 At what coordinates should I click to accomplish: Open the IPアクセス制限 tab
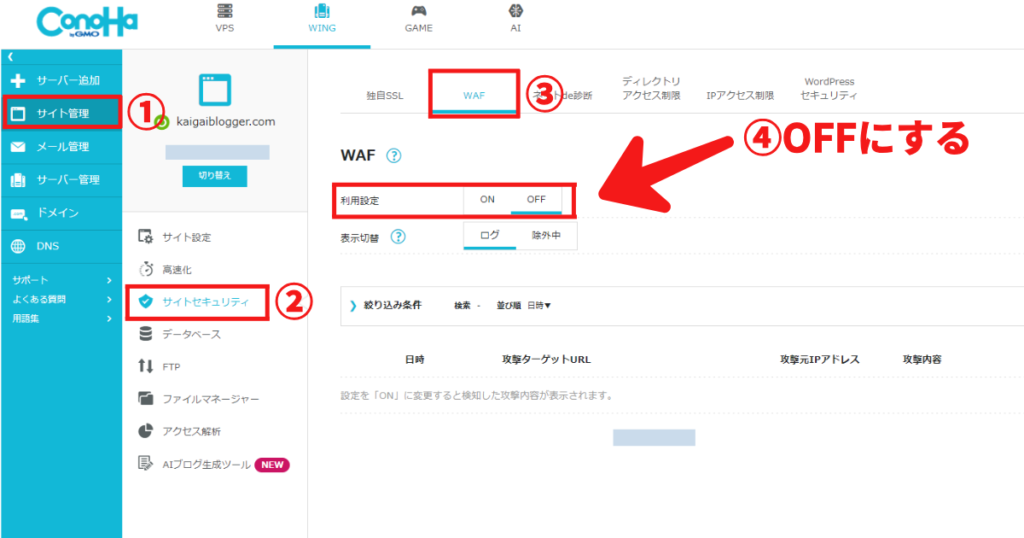[x=739, y=96]
